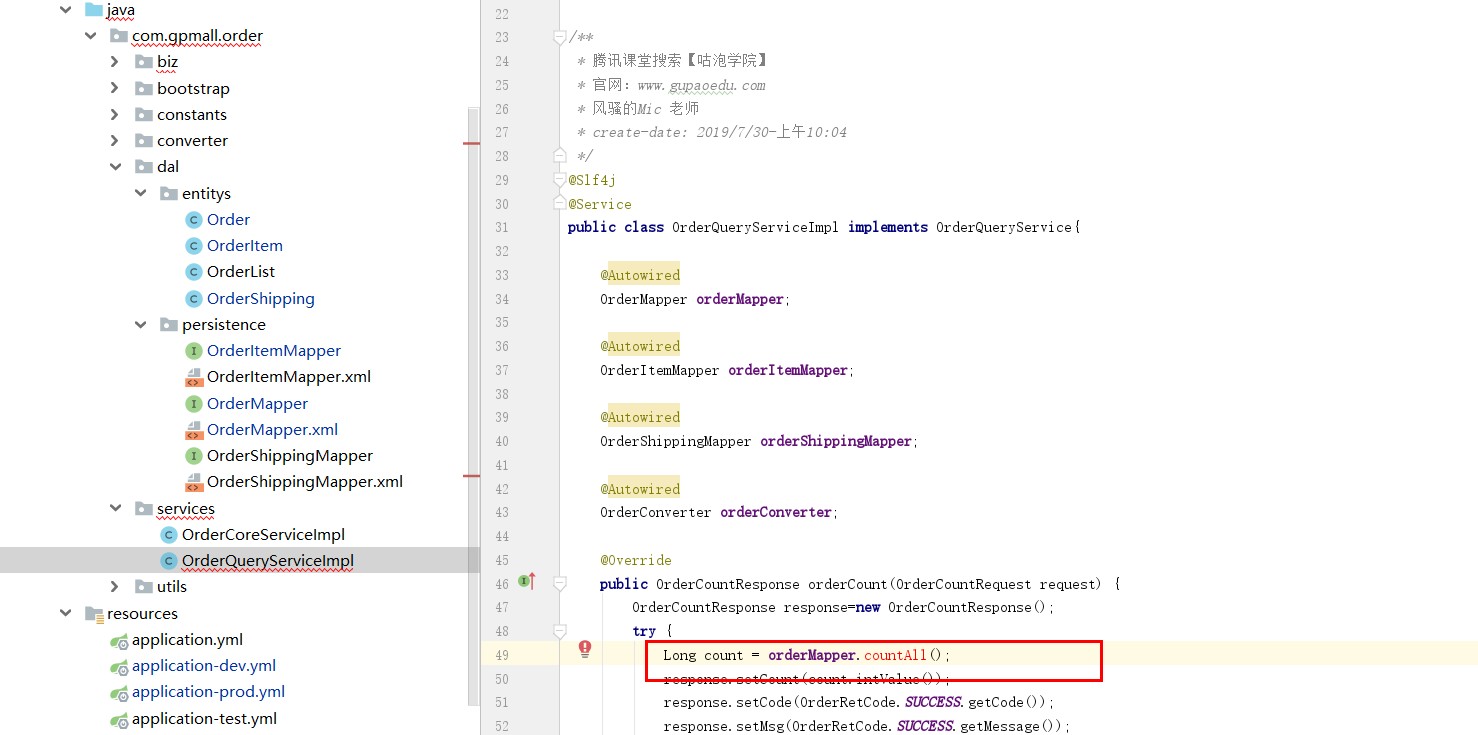Fold the try block at line 48
This screenshot has height=735, width=1478.
coord(560,631)
